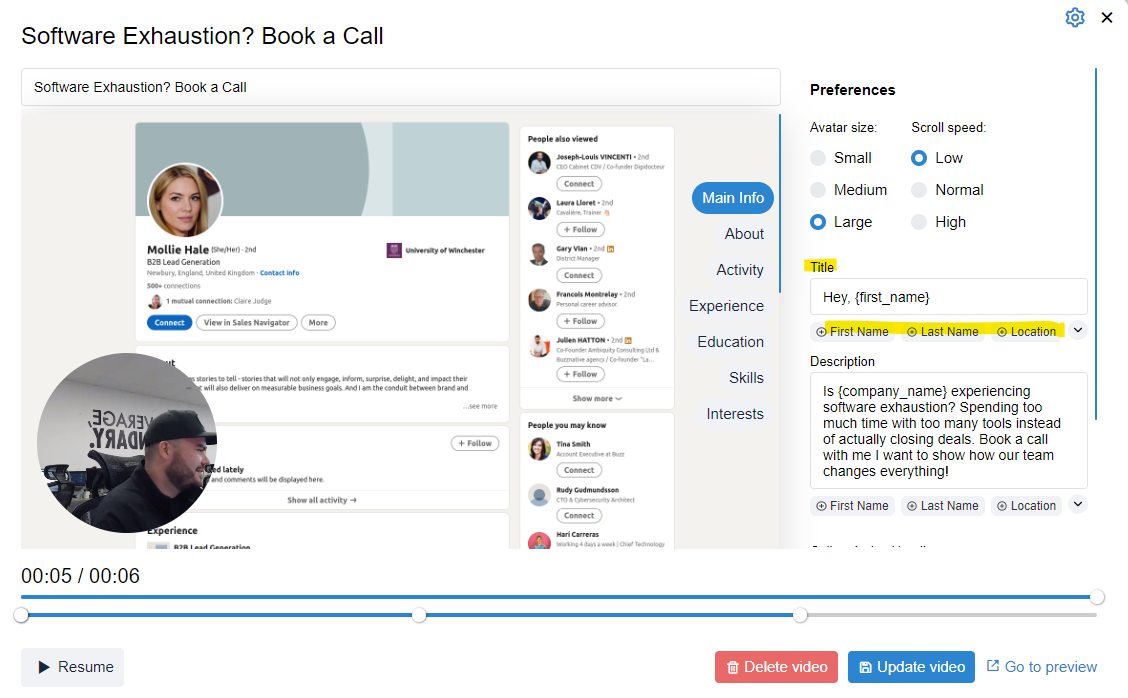Viewport: 1128px width, 698px height.
Task: Resume video playback
Action: (x=73, y=667)
